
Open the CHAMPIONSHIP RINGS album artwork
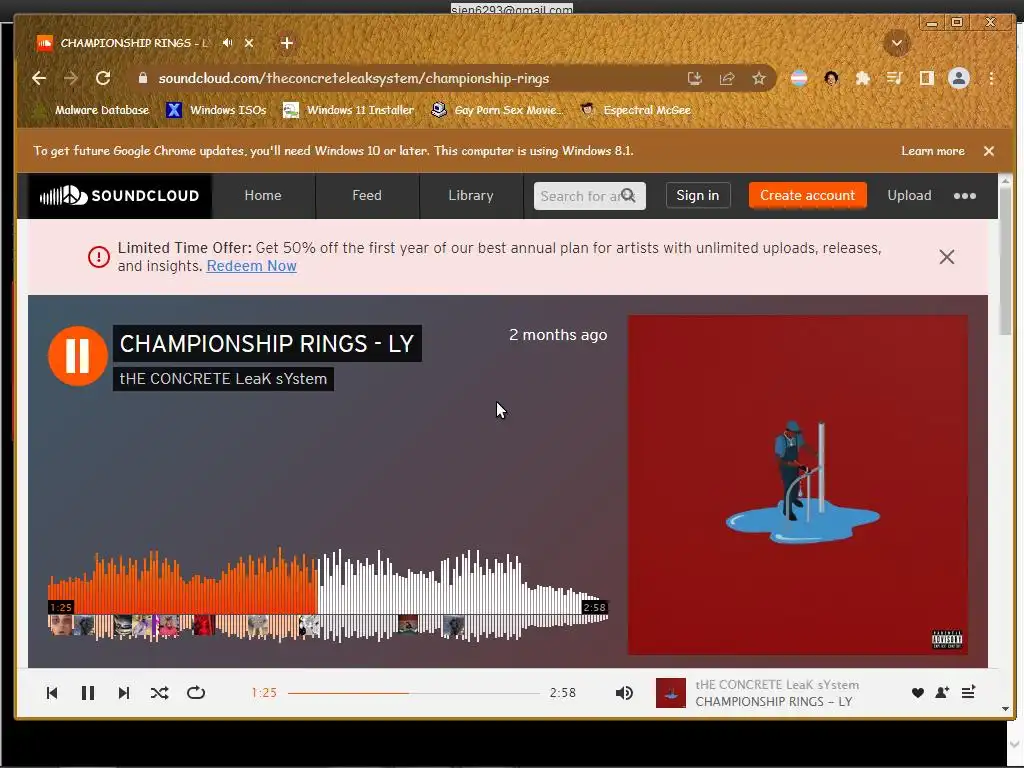[x=797, y=485]
